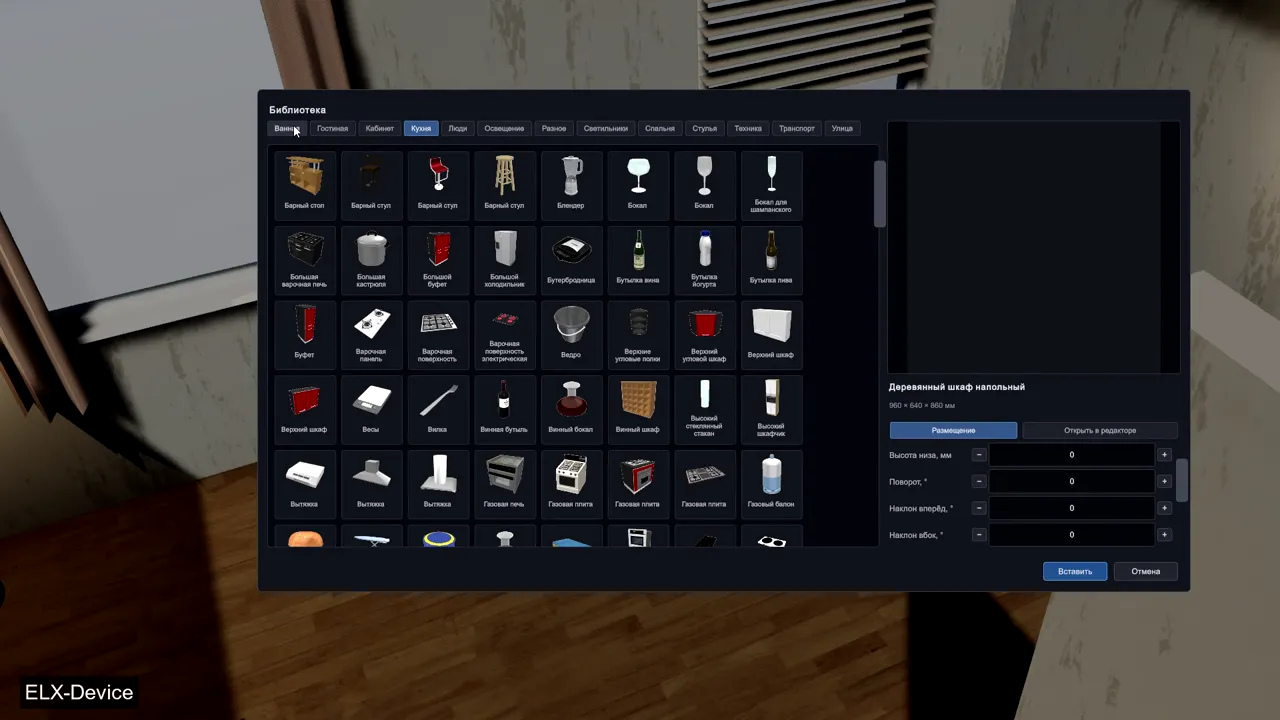
Task: Select the Верхние угловые полки shelves
Action: click(x=638, y=334)
